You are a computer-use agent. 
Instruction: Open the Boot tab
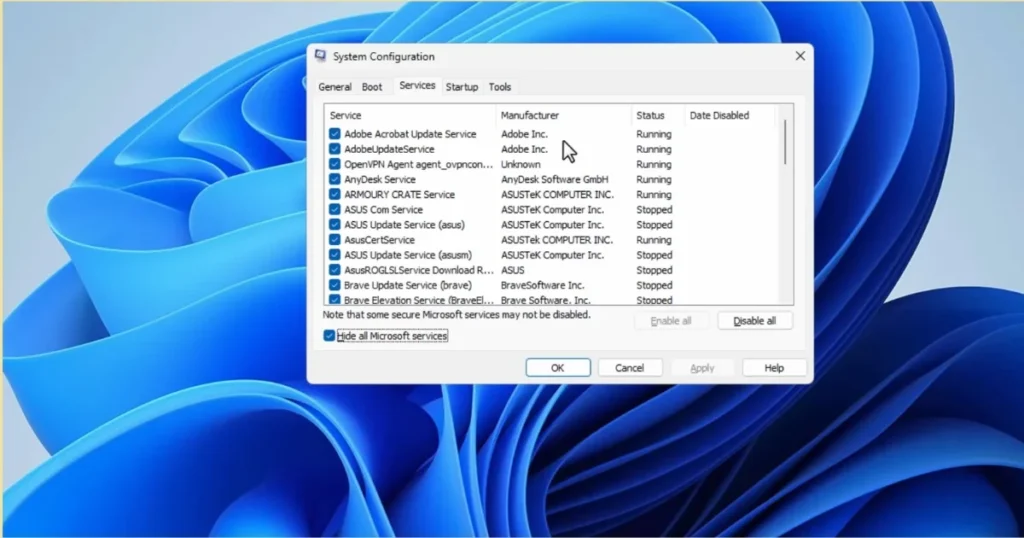coord(372,87)
